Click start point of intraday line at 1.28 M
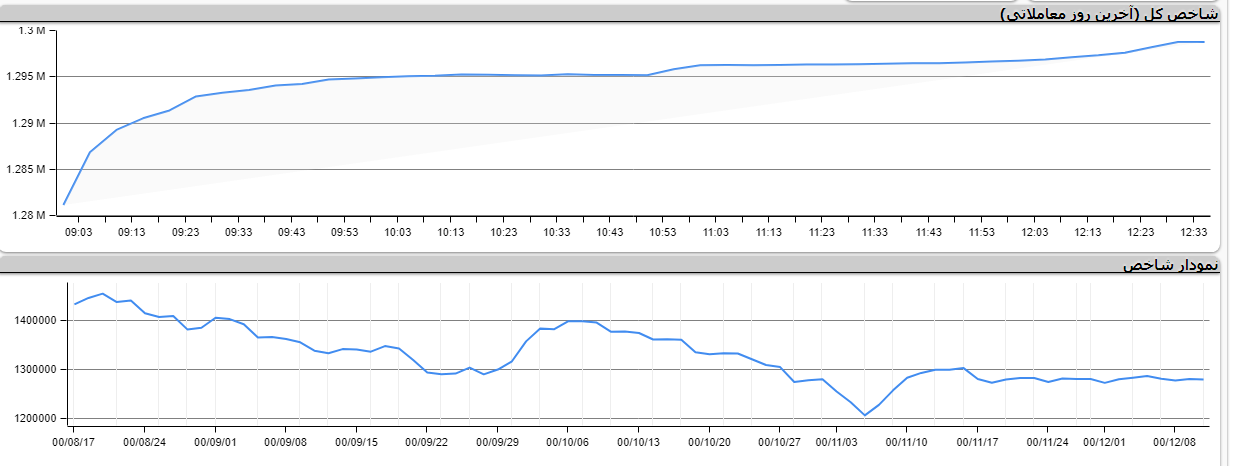 coord(64,204)
